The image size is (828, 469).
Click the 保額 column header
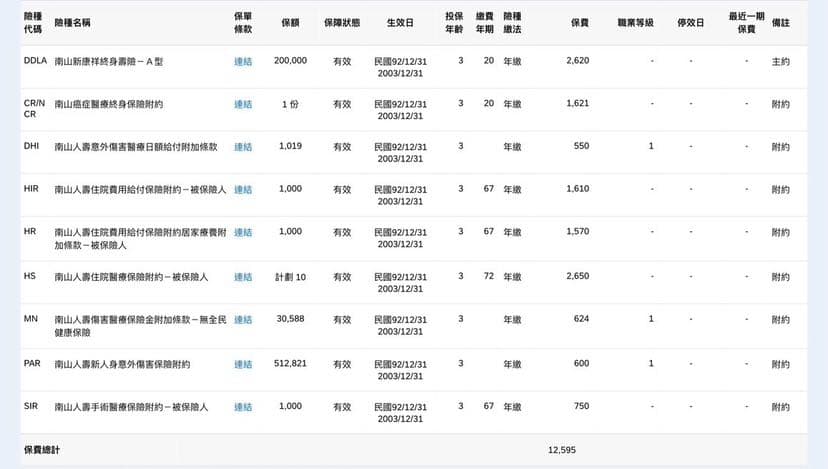[290, 23]
